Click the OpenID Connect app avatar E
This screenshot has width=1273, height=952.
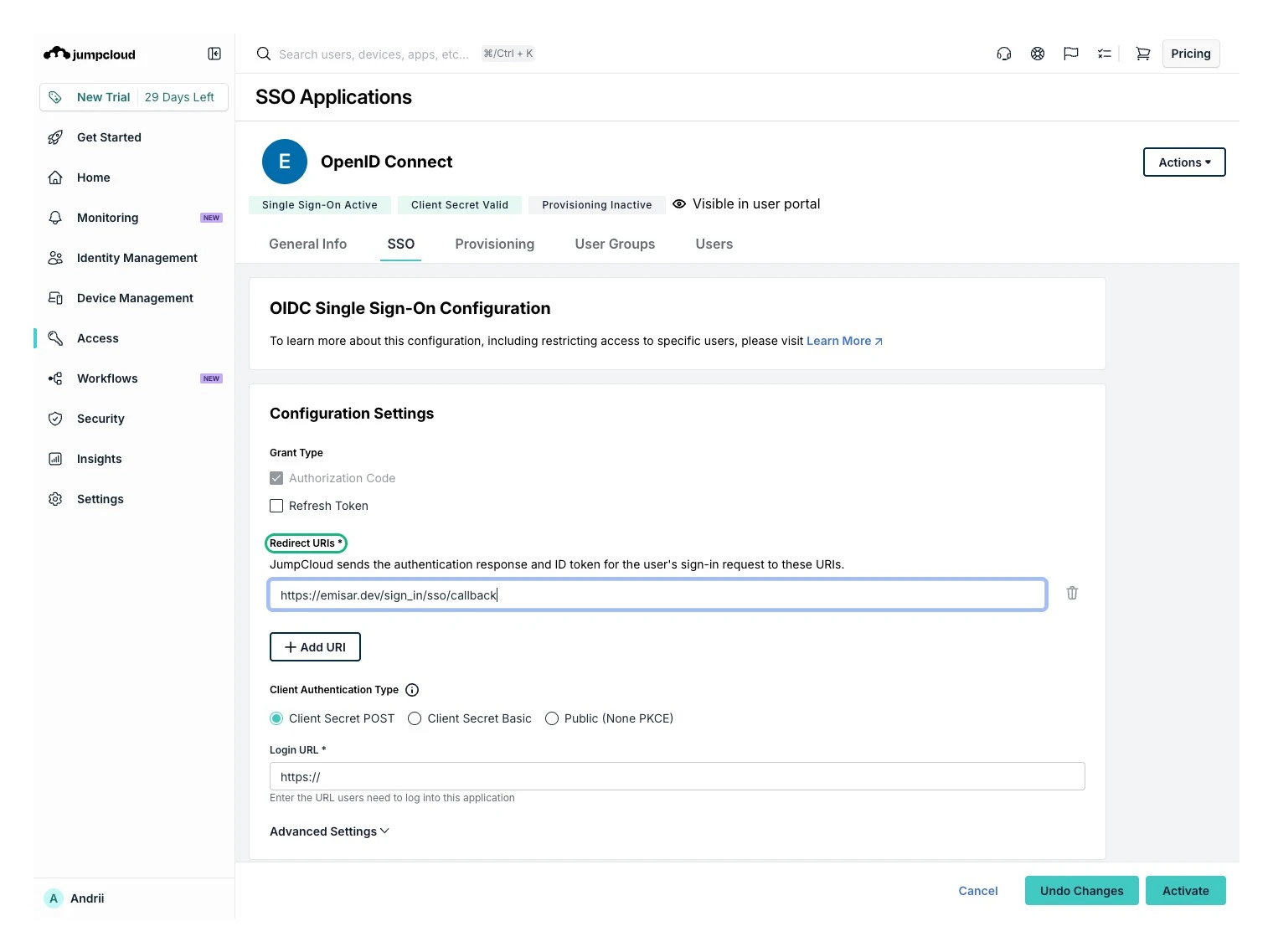[x=285, y=162]
